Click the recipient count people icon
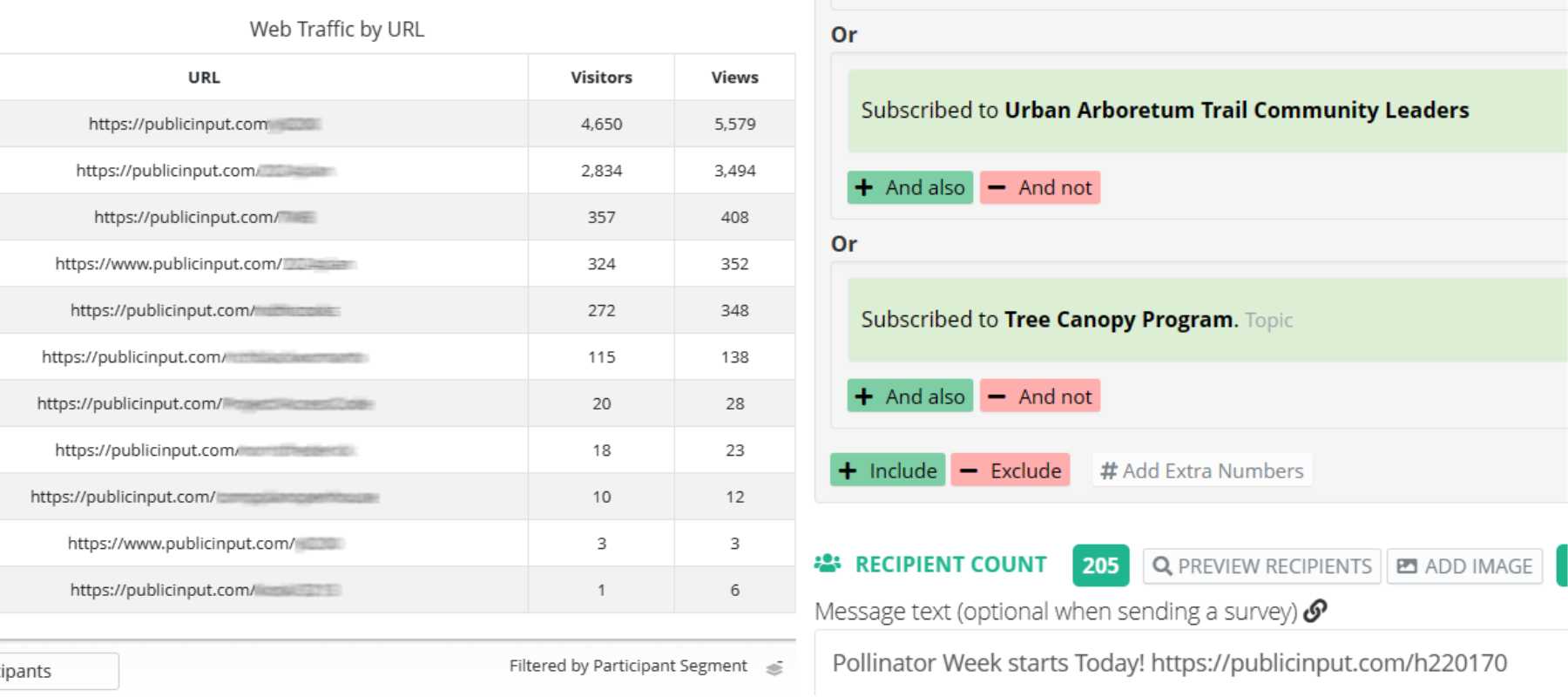1568x697 pixels. tap(827, 564)
